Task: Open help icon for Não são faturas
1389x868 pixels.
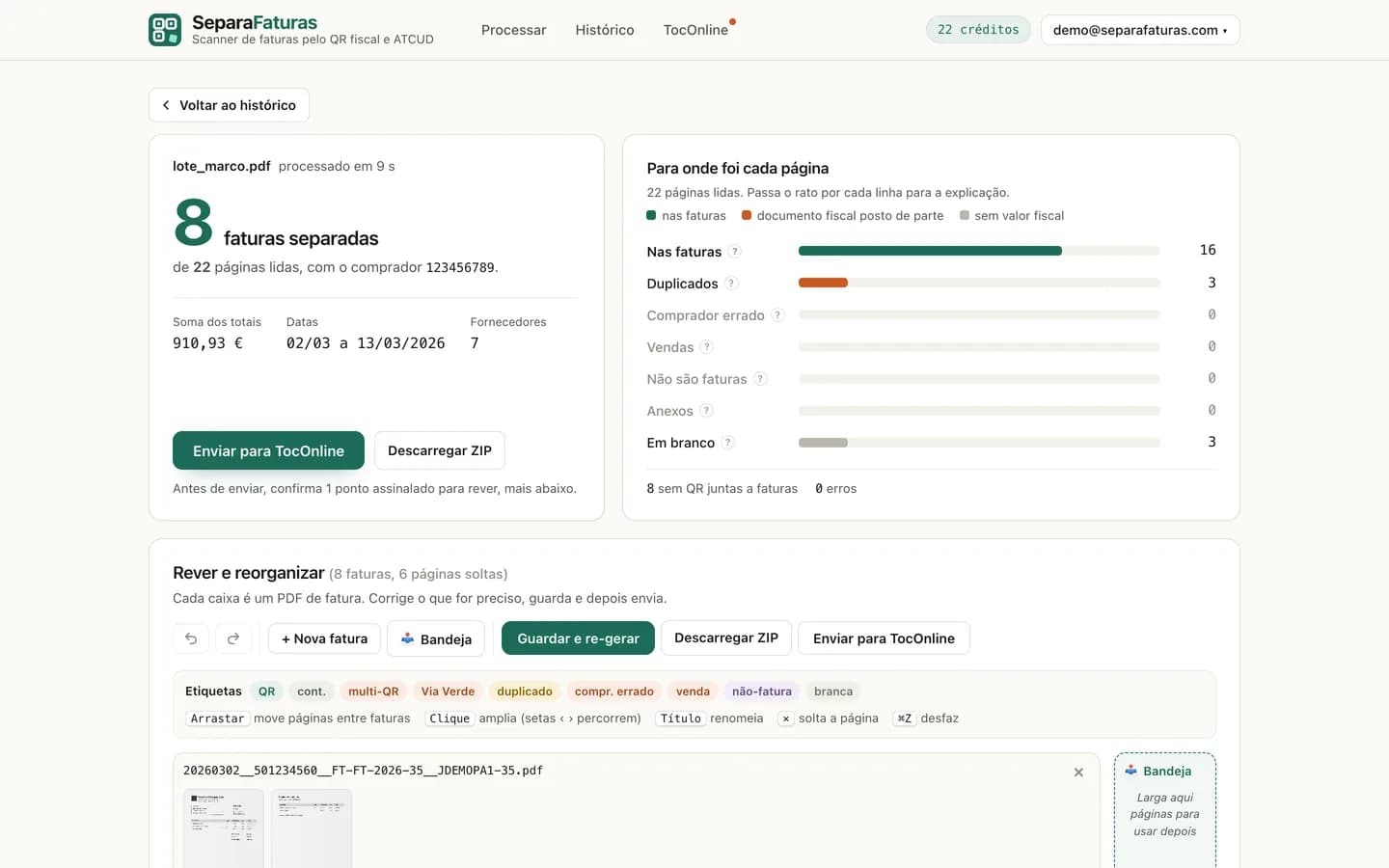Action: [x=760, y=379]
